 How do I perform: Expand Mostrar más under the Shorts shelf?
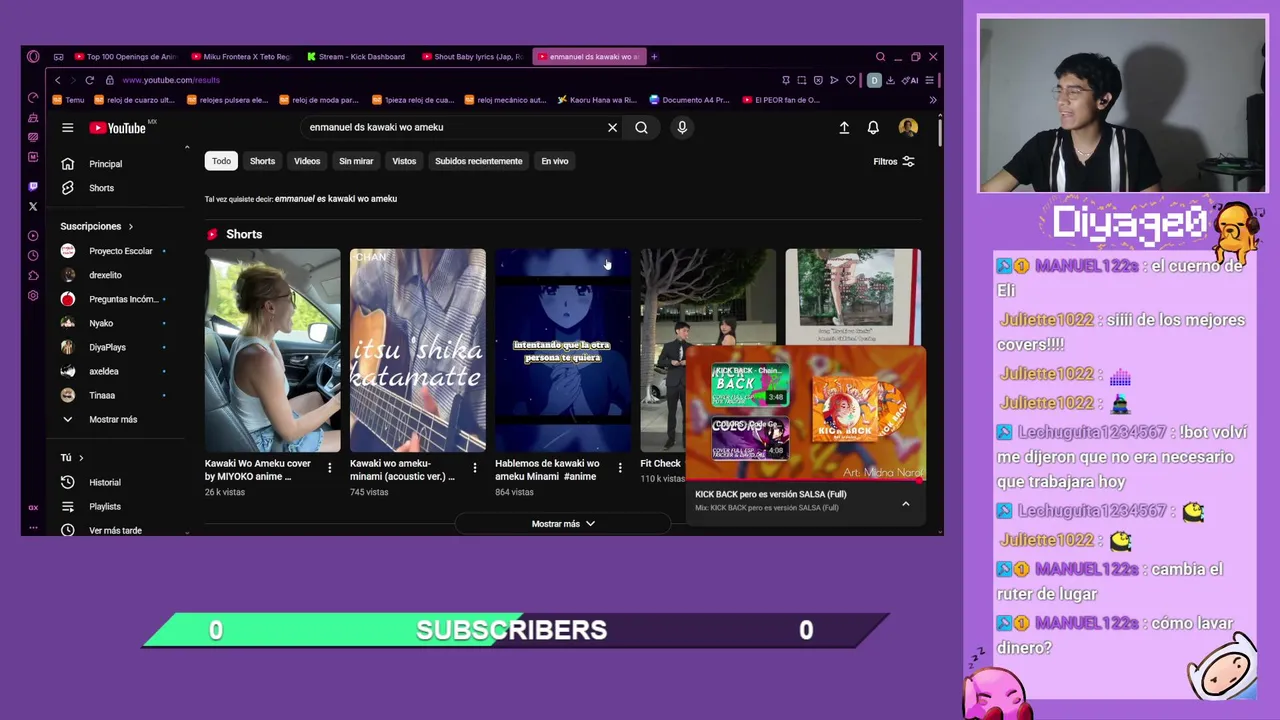tap(563, 524)
